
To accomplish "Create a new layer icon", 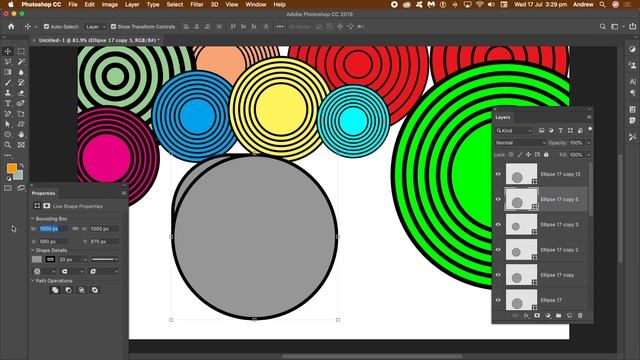I will pyautogui.click(x=569, y=316).
